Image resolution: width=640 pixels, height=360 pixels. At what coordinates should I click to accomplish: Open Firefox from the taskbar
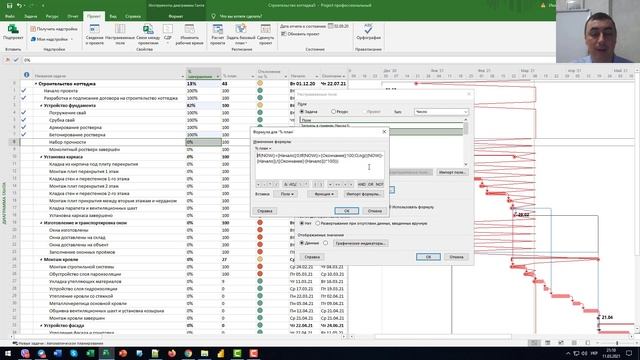(172, 353)
